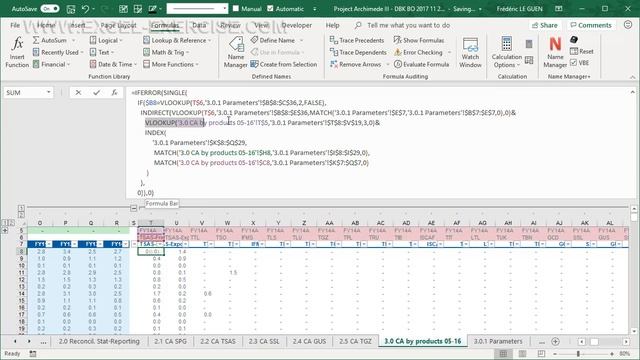Toggle Show Formulas
The height and width of the screenshot is (360, 640).
[419, 40]
